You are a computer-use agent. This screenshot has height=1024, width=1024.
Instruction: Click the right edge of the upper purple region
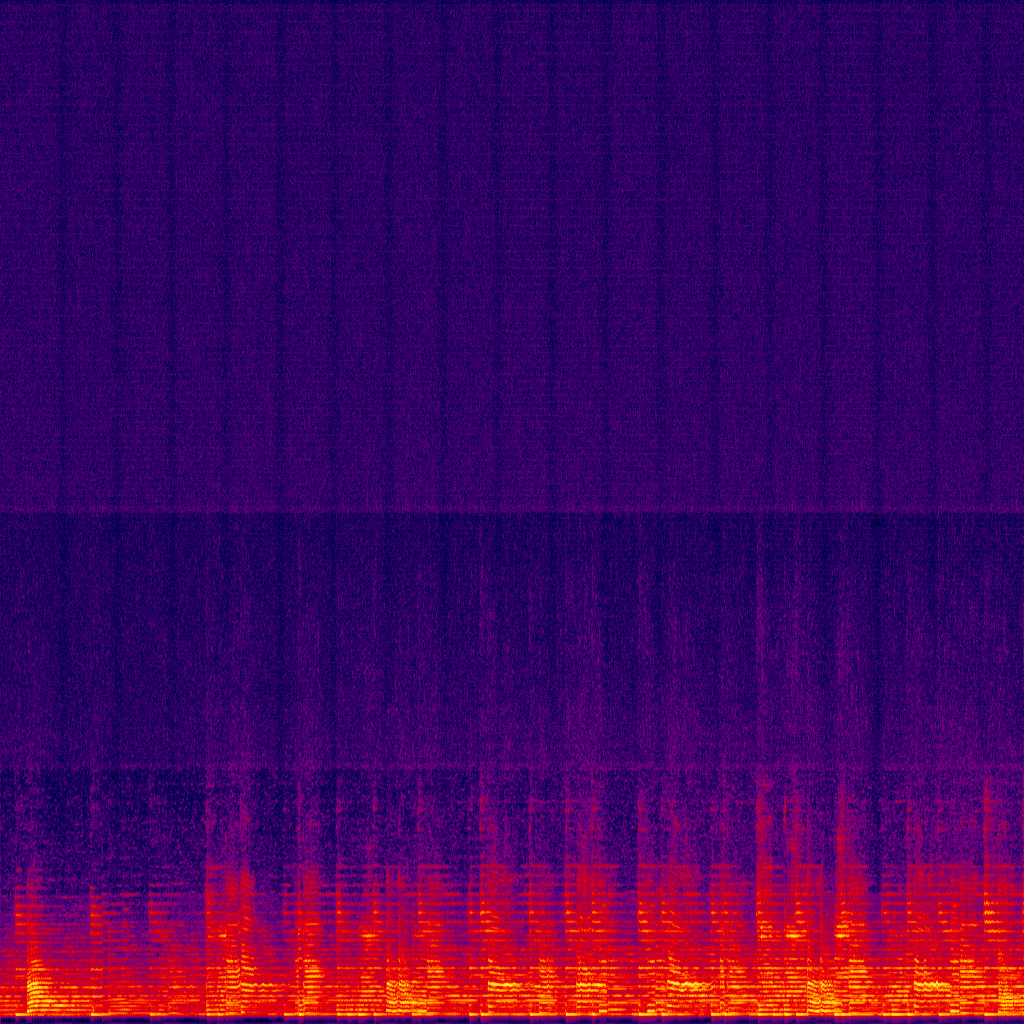[1020, 256]
